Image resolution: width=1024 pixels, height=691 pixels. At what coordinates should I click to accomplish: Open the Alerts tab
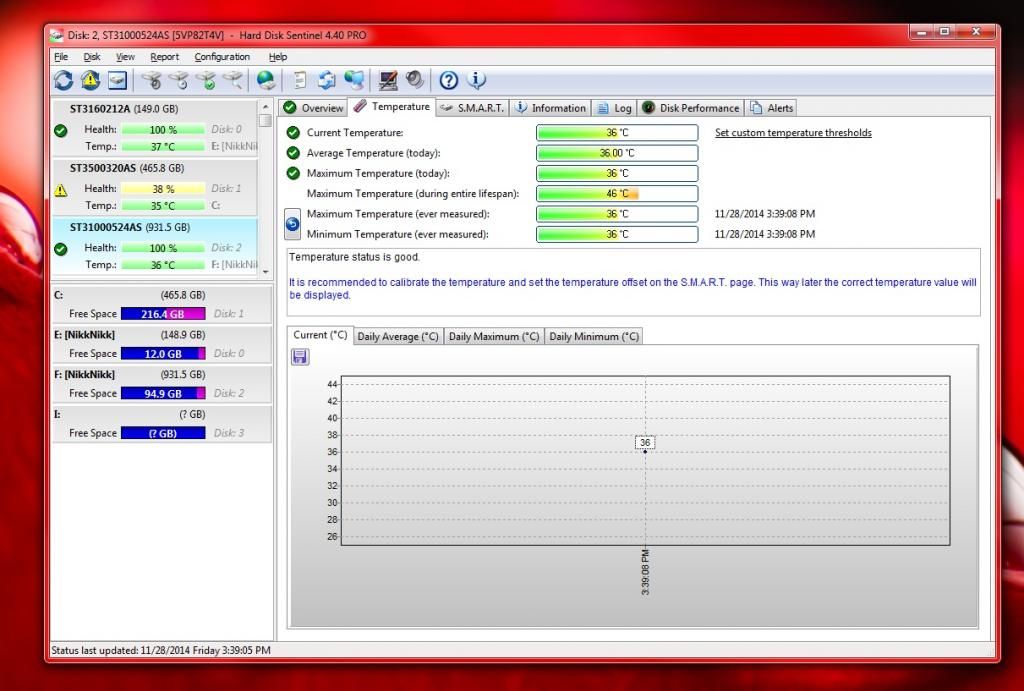pos(772,108)
